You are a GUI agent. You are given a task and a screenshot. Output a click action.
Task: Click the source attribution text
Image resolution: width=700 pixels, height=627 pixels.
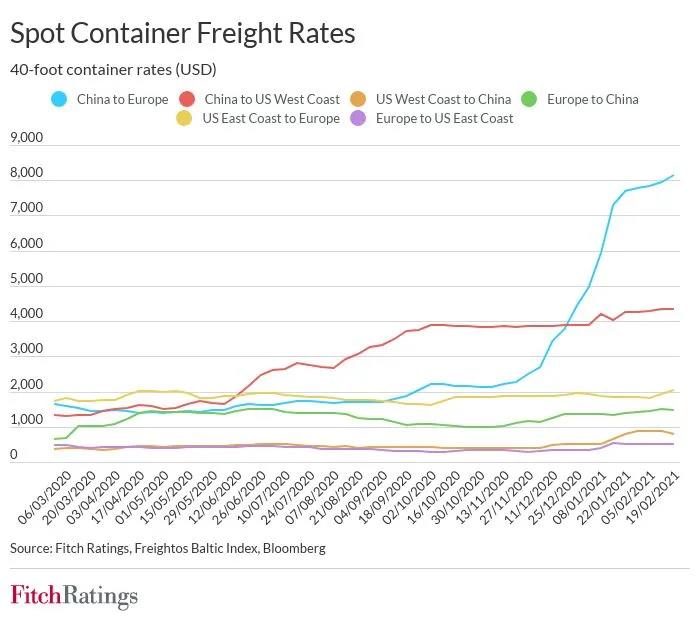pyautogui.click(x=167, y=548)
